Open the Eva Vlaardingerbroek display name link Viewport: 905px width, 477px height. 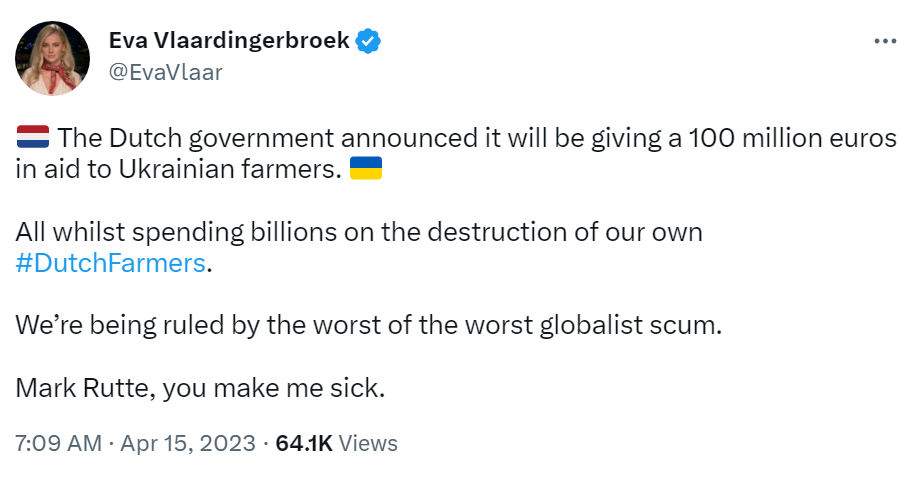click(228, 41)
